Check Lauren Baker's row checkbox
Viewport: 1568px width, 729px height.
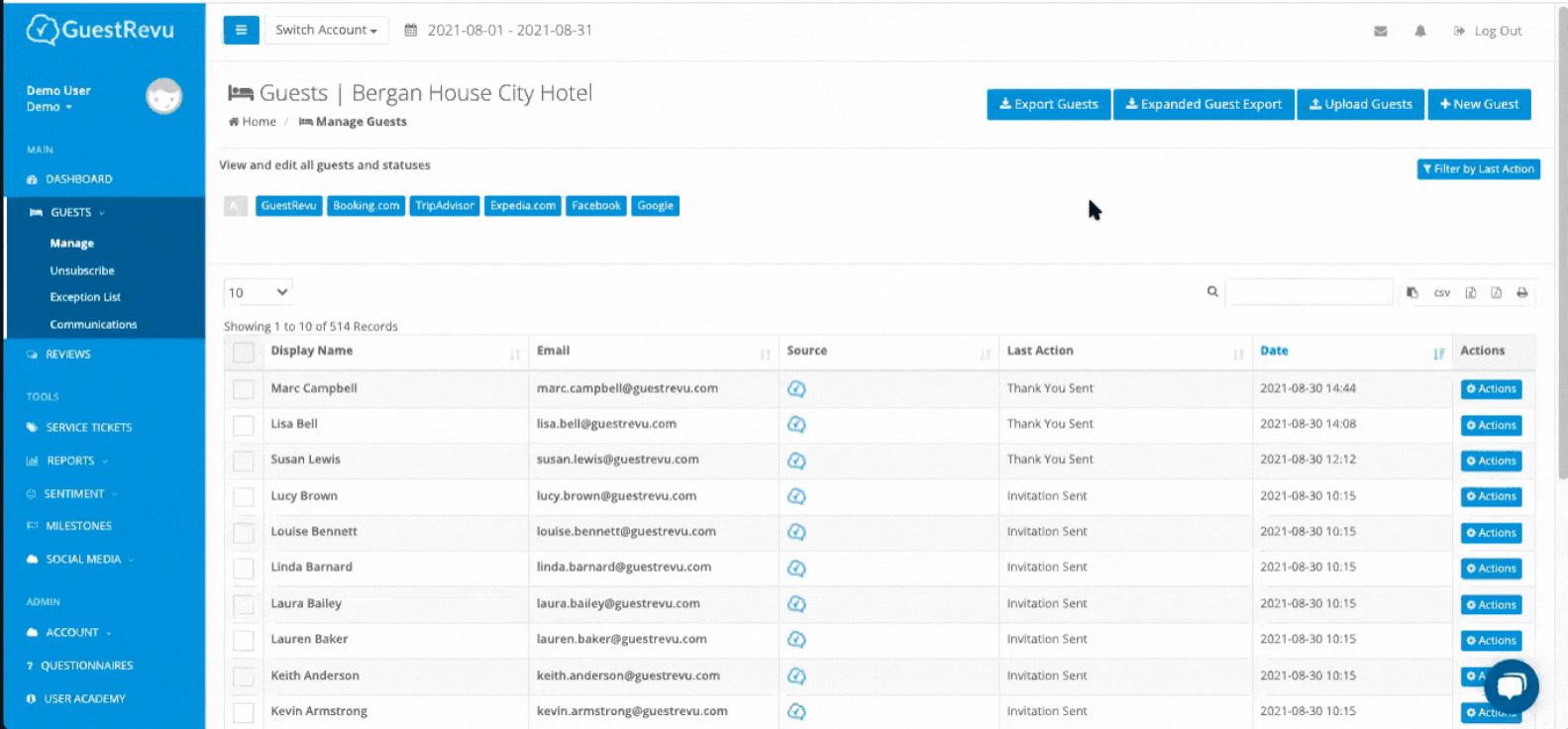[244, 641]
